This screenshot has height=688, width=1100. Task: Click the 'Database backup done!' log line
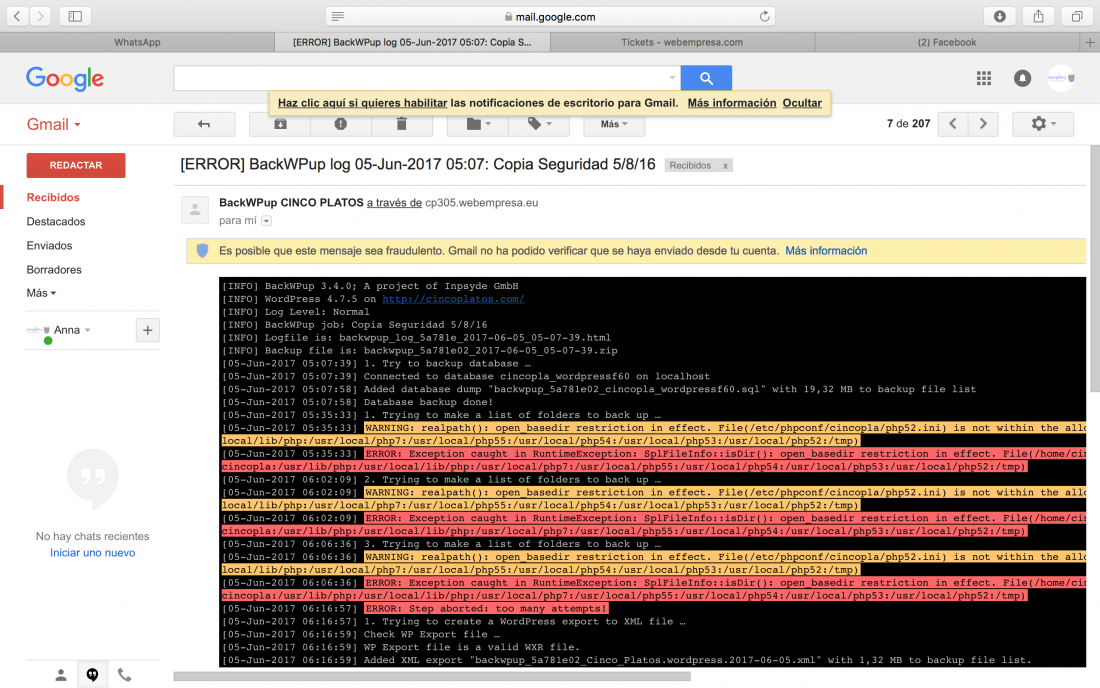tap(428, 403)
